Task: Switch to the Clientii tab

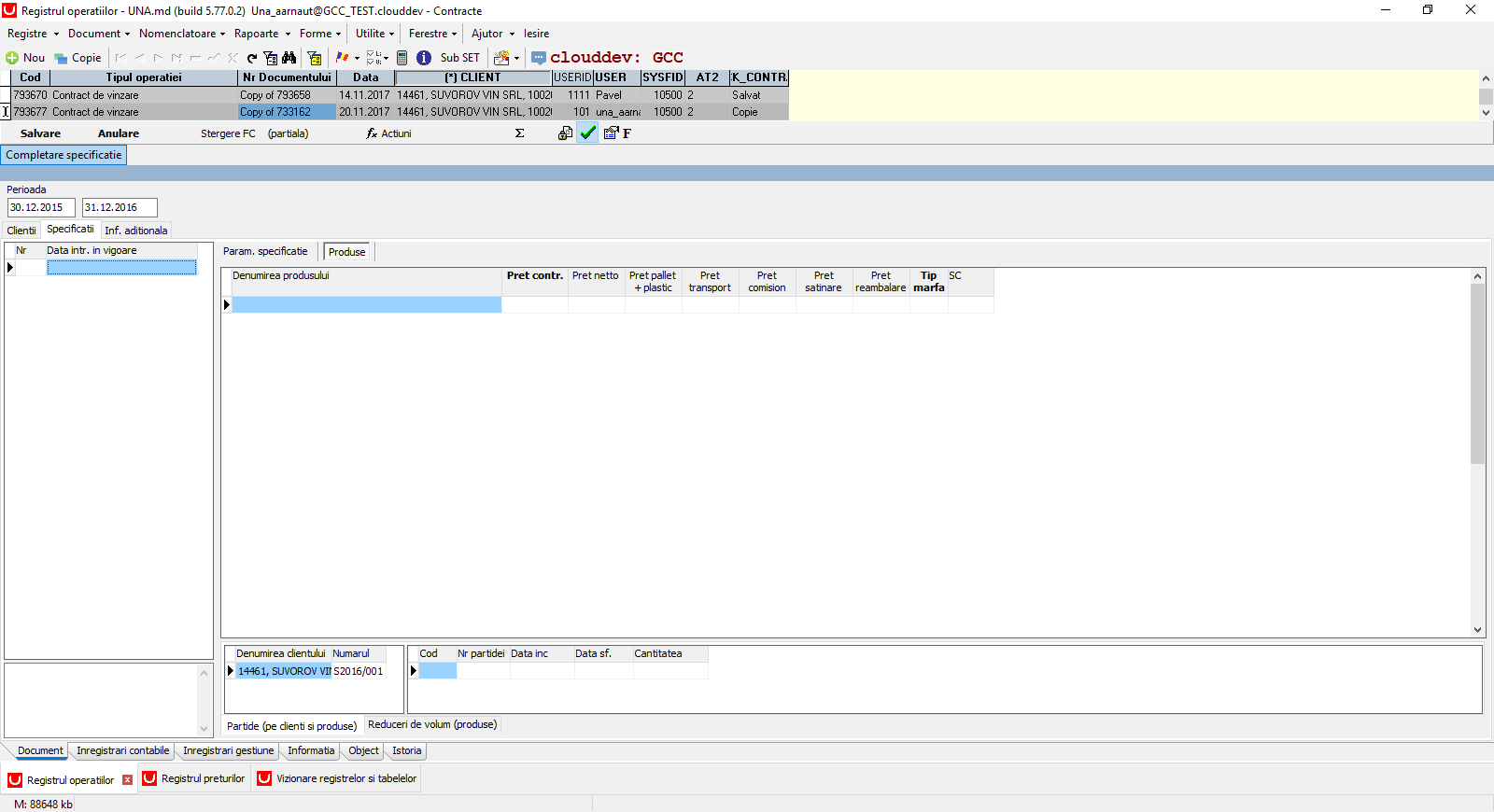Action: (21, 231)
